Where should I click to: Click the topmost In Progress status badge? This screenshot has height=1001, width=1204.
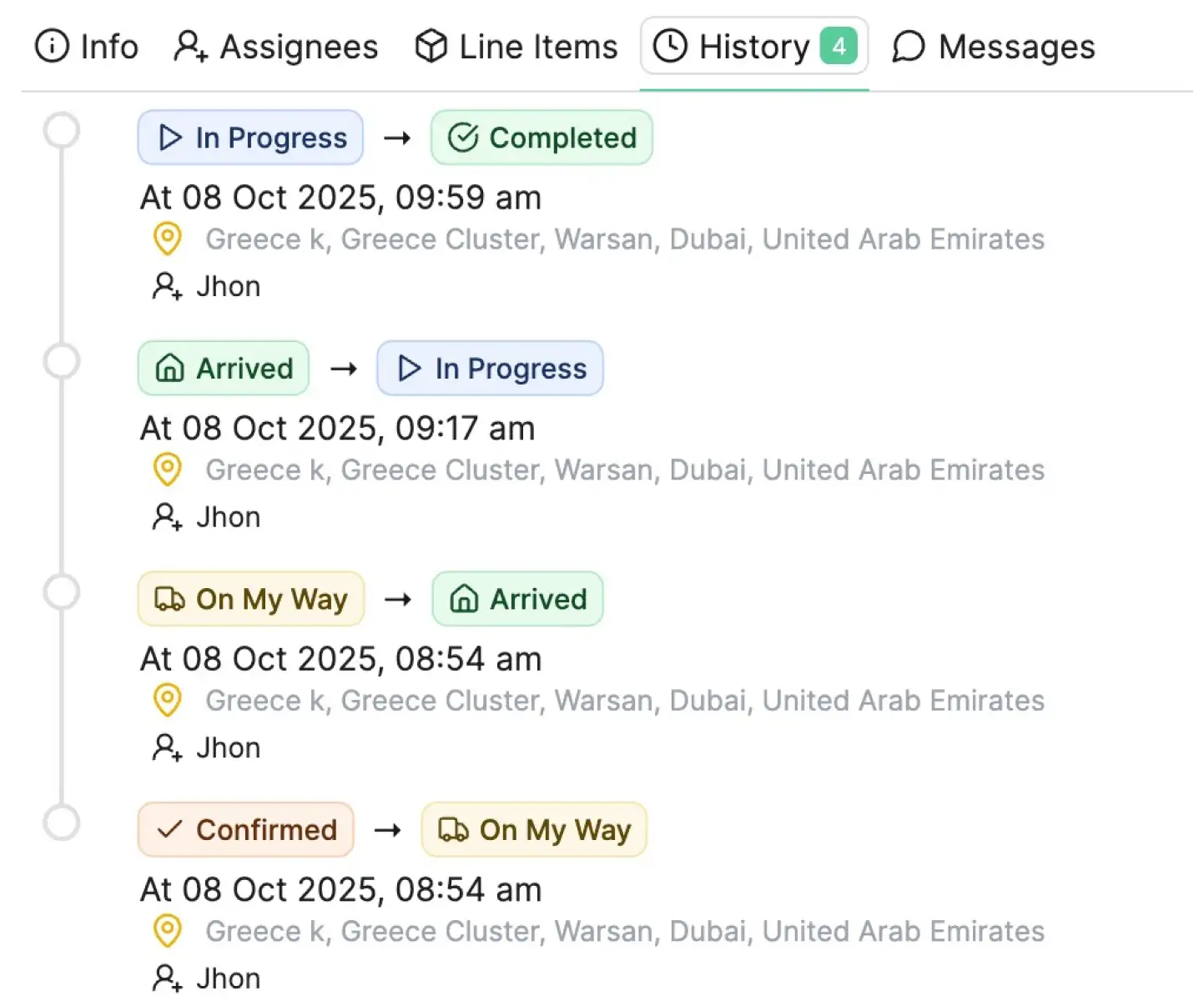[x=250, y=138]
